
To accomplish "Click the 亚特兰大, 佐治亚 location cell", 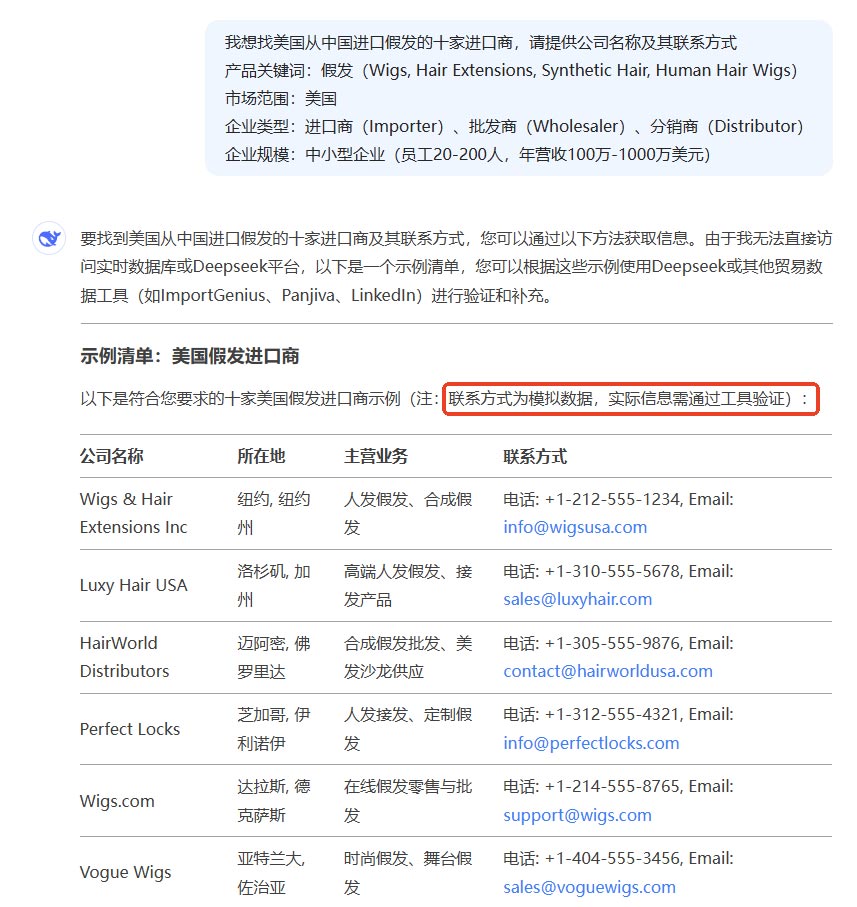I will [271, 872].
